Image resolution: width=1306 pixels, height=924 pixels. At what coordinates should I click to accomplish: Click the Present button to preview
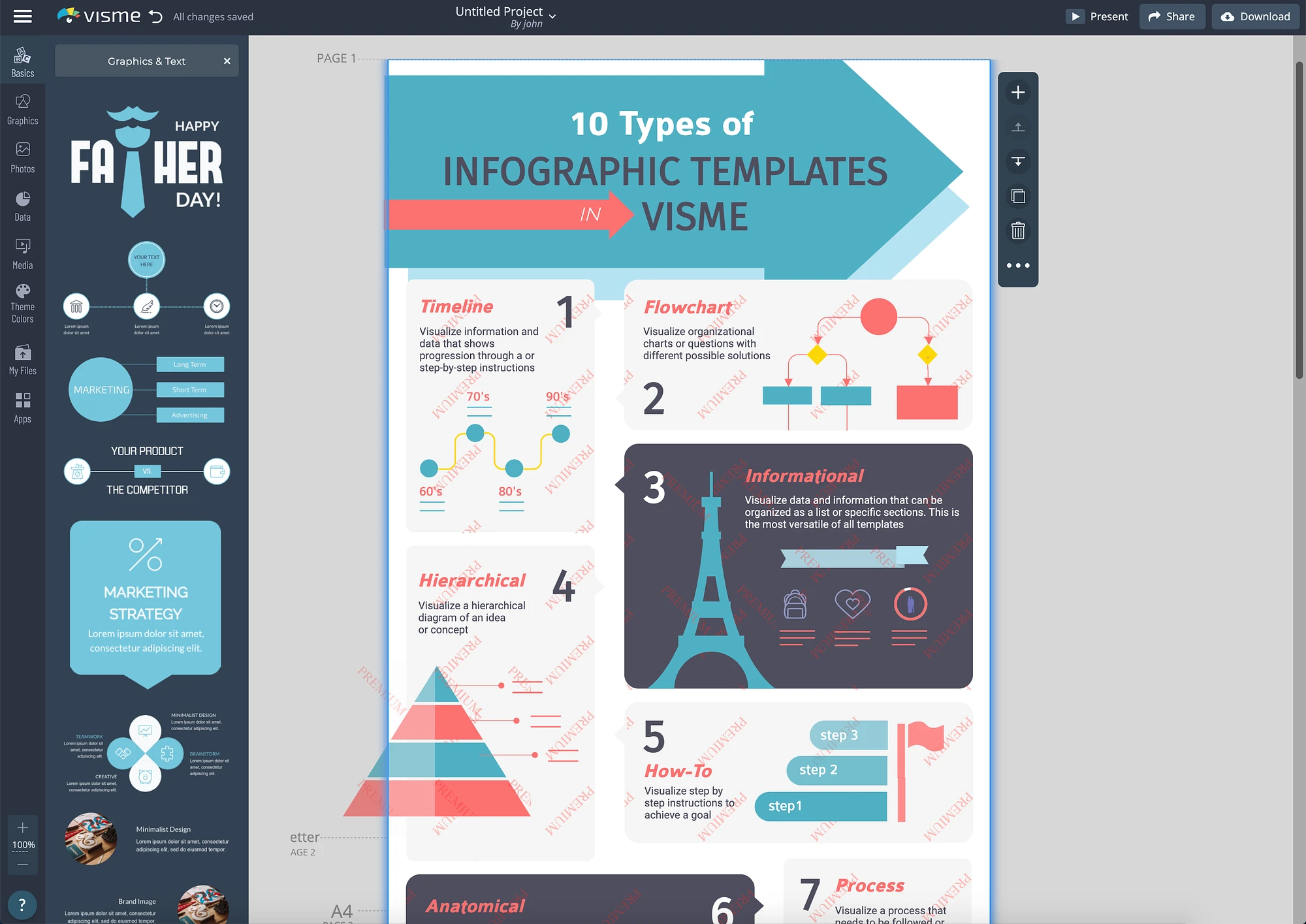click(x=1096, y=16)
